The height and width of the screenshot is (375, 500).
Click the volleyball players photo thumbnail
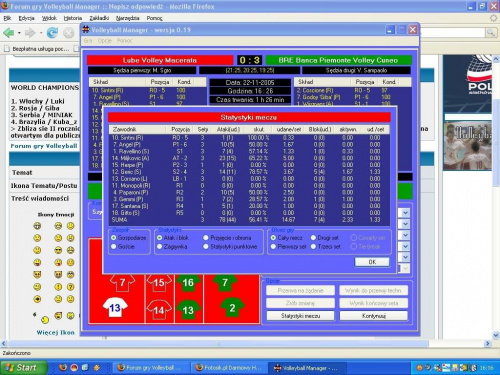click(x=467, y=146)
